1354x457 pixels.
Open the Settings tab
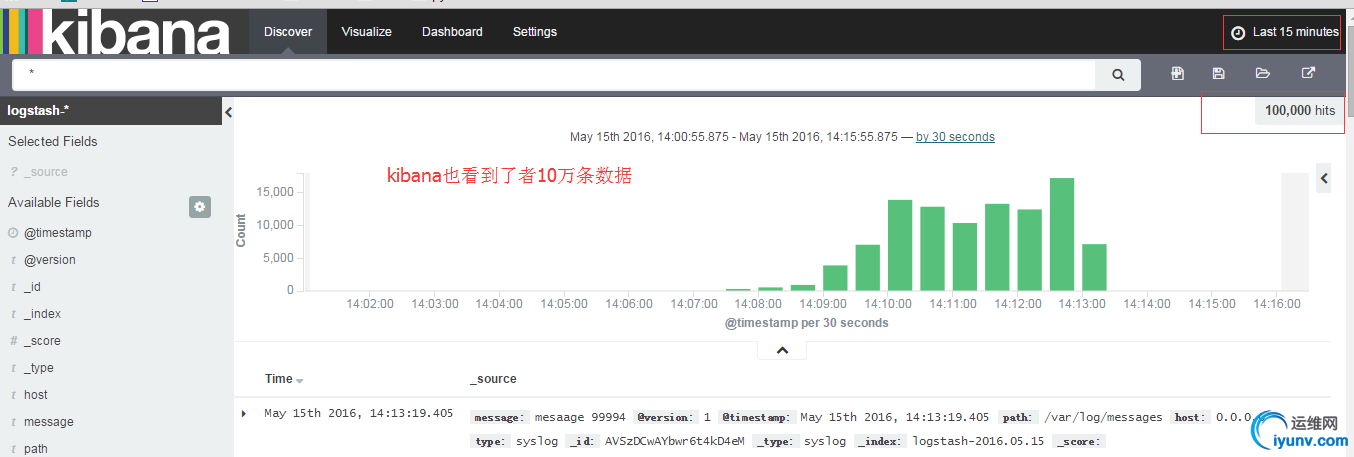[535, 32]
